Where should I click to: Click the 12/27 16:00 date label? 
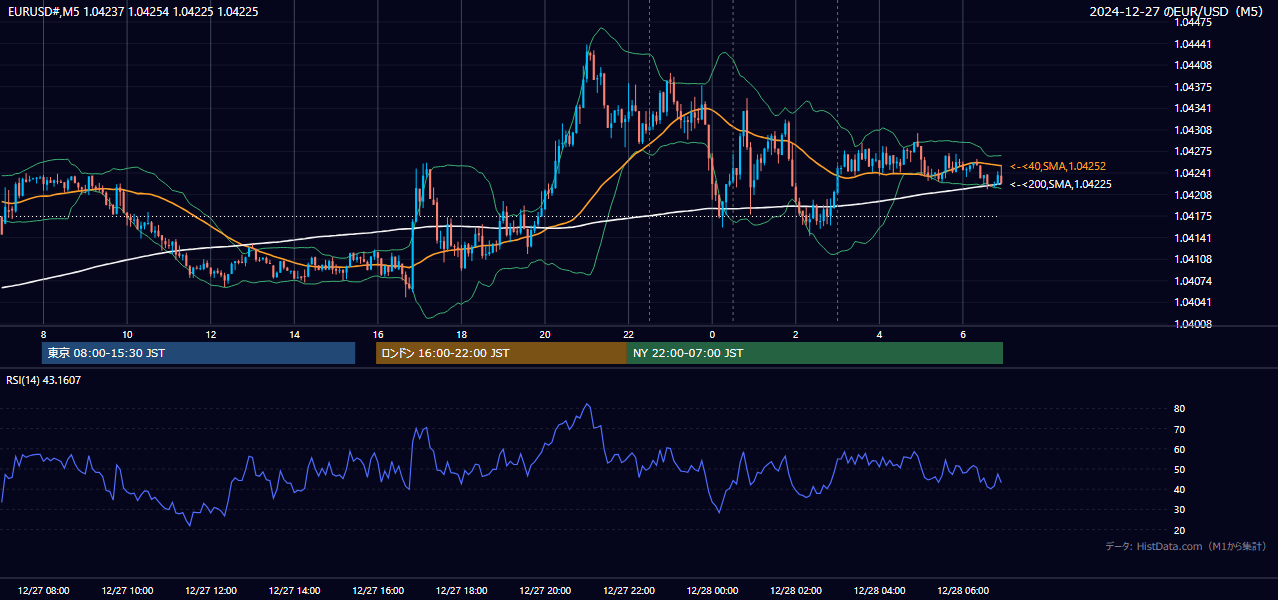pos(378,591)
